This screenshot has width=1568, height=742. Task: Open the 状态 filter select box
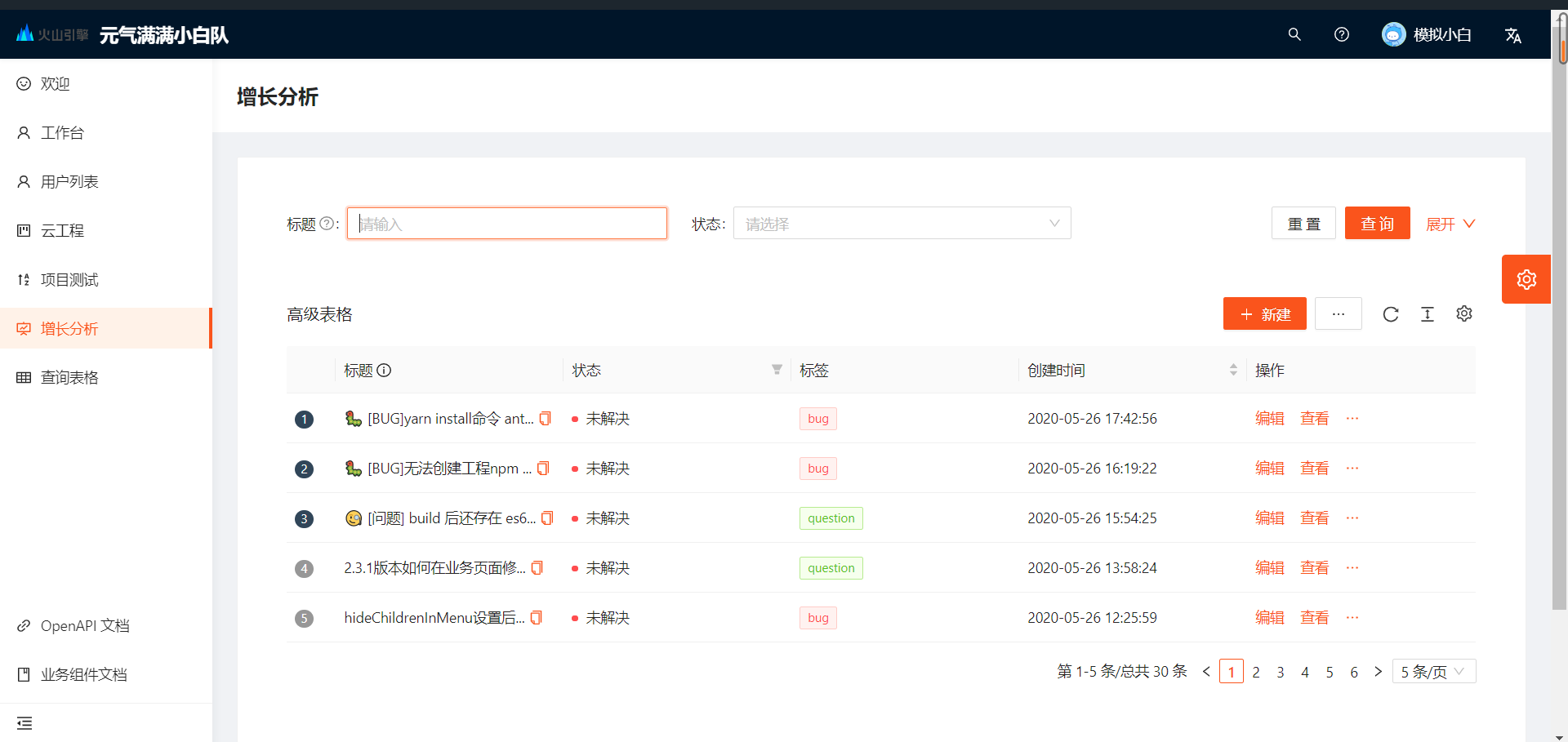click(902, 223)
